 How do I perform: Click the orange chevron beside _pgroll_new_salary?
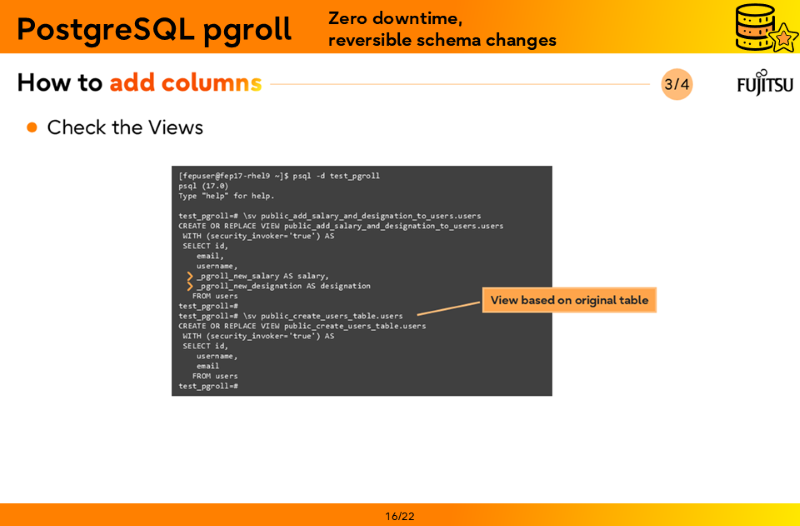coord(190,276)
